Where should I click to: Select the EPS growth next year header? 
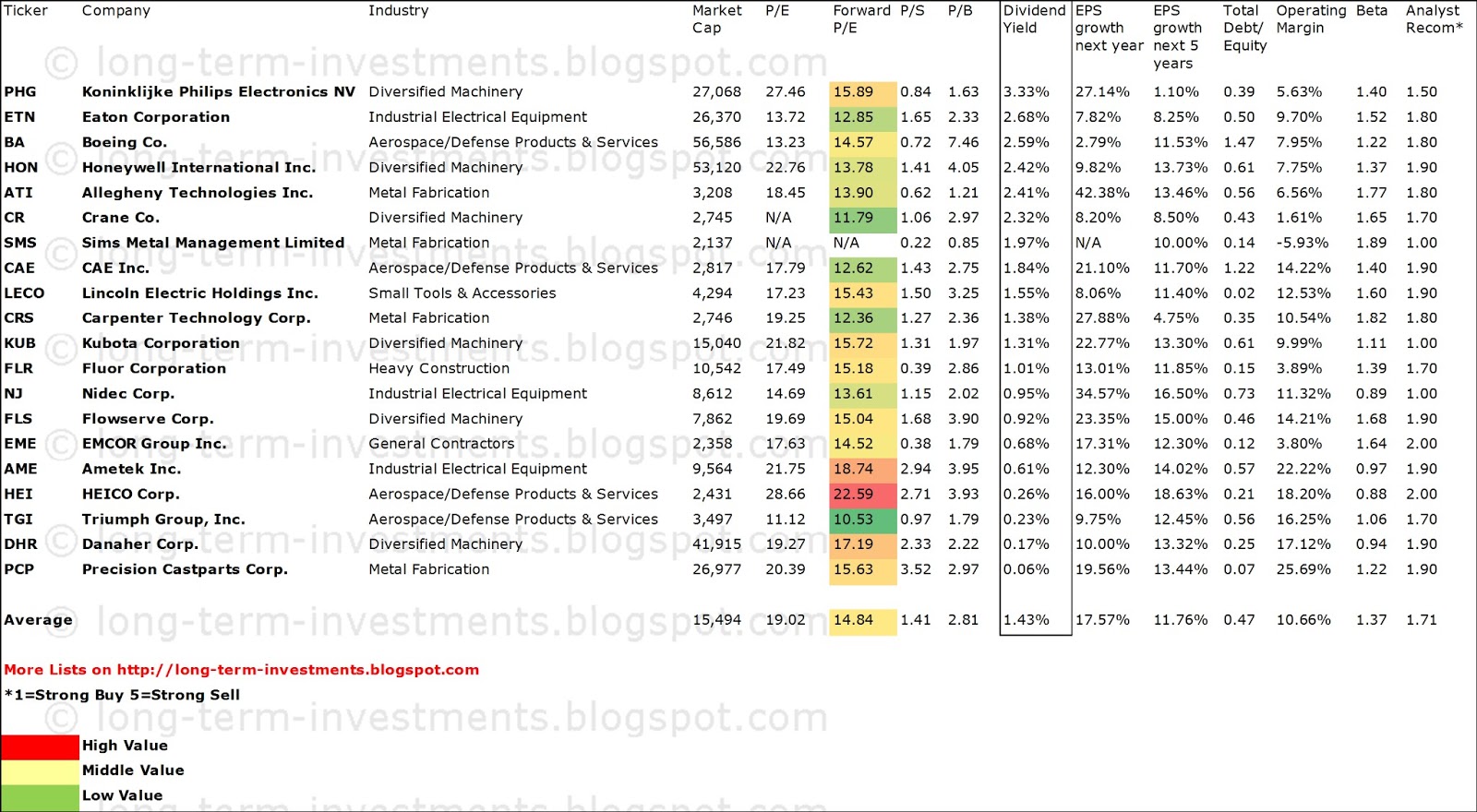[1109, 28]
